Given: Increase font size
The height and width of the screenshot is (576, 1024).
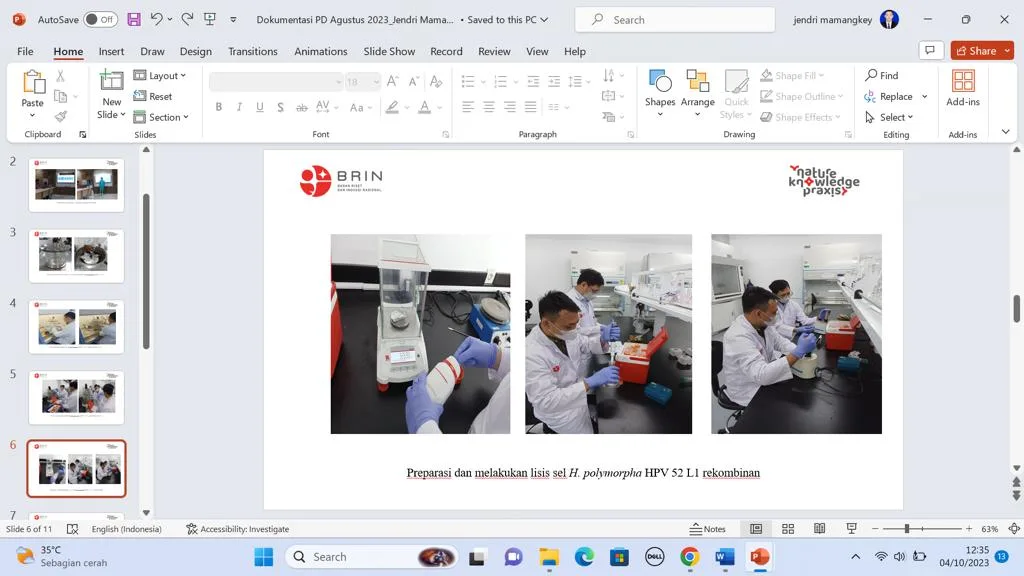Looking at the screenshot, I should (x=392, y=82).
